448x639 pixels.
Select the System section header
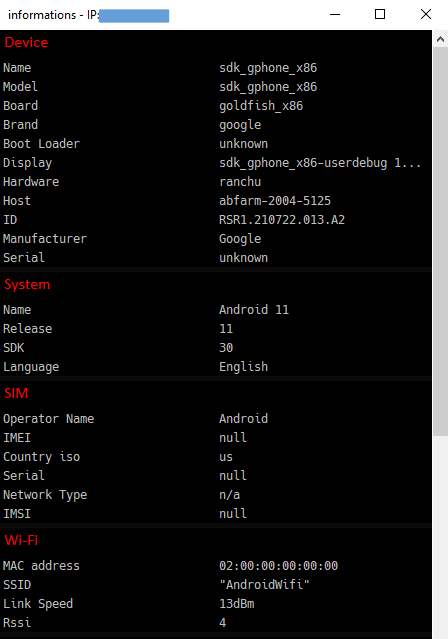tap(27, 284)
